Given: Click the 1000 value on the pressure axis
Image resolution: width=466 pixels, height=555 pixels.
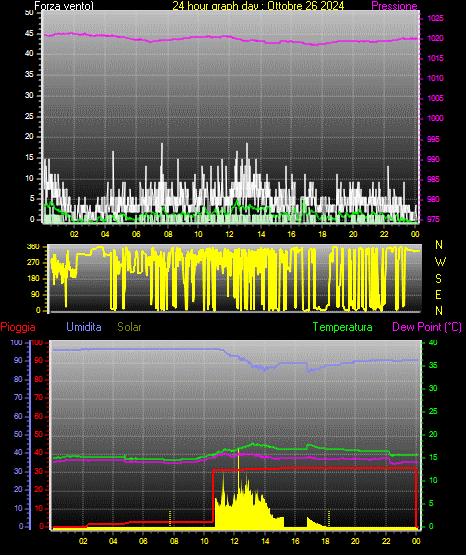Looking at the screenshot, I should [x=435, y=118].
